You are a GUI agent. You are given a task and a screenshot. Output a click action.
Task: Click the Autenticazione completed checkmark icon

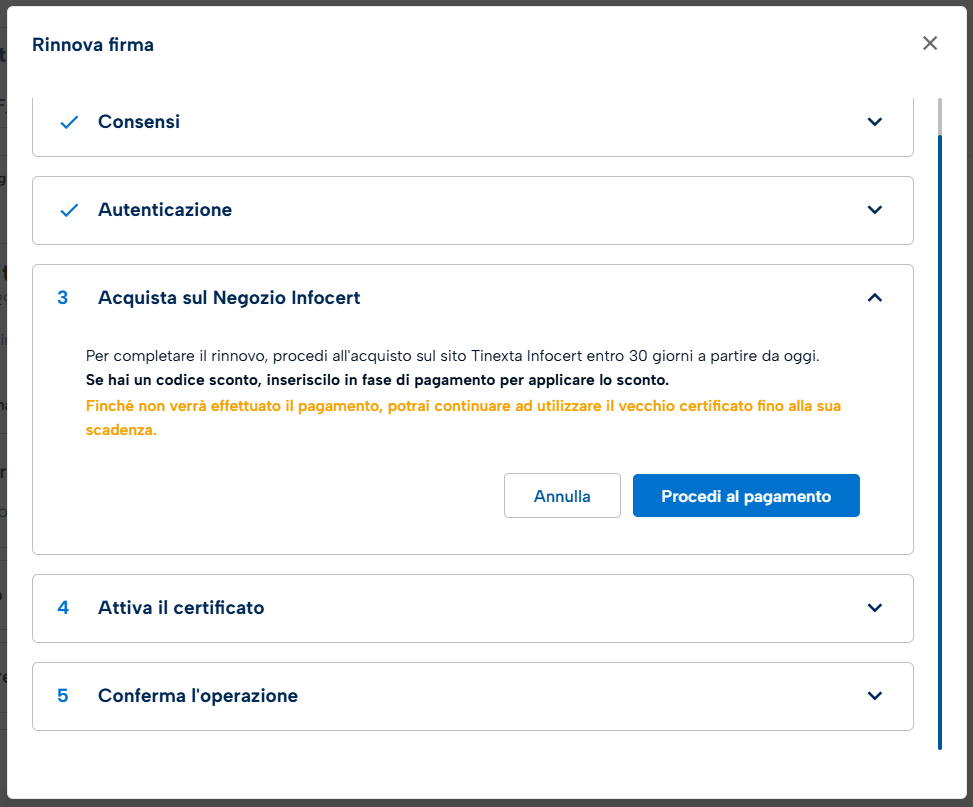pyautogui.click(x=69, y=210)
